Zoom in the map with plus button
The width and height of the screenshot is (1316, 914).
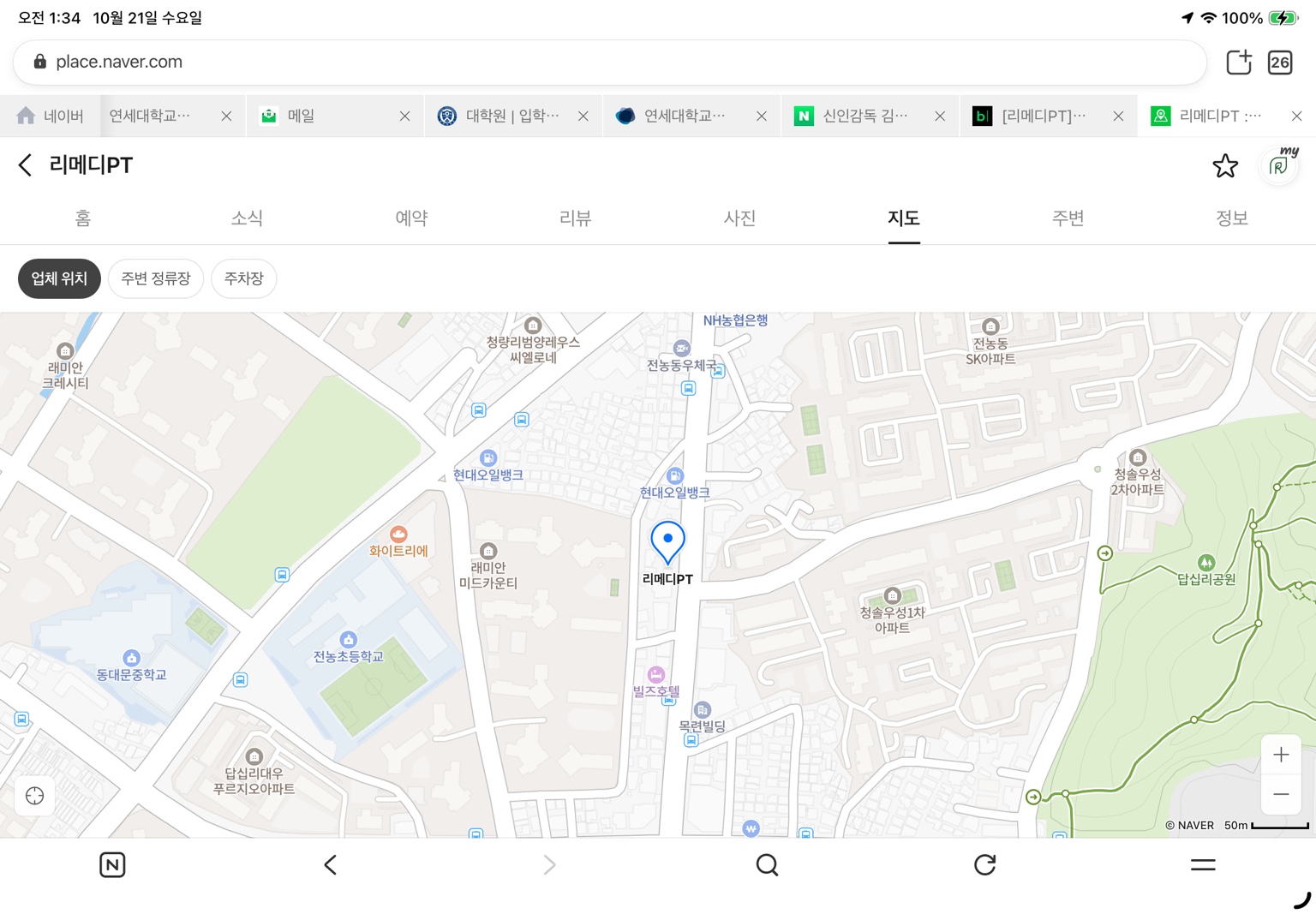coord(1281,754)
